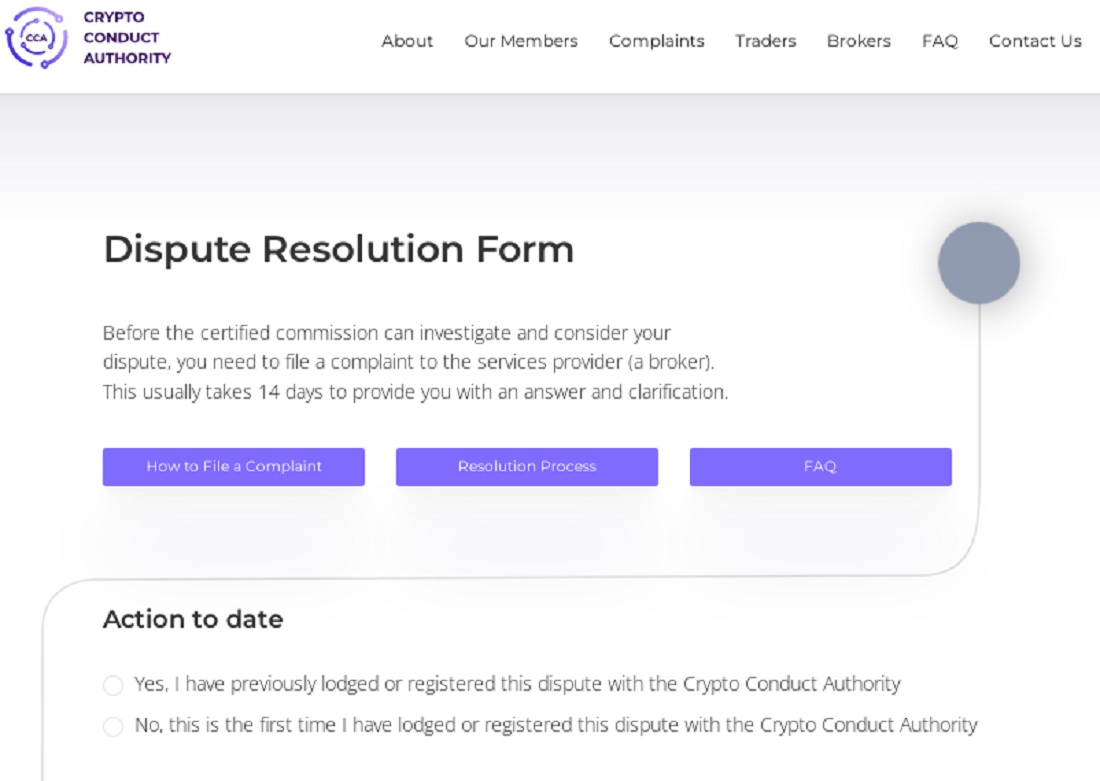1100x781 pixels.
Task: Open FAQ in the top navigation
Action: coord(940,41)
